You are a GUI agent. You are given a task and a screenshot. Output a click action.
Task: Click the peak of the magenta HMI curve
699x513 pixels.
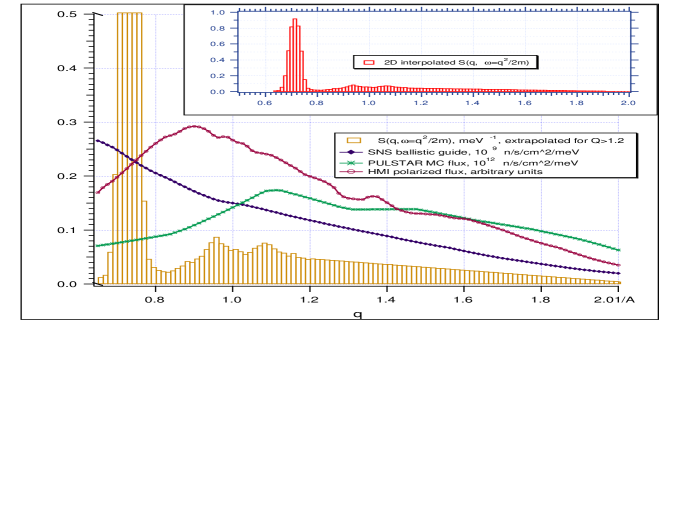click(x=194, y=126)
